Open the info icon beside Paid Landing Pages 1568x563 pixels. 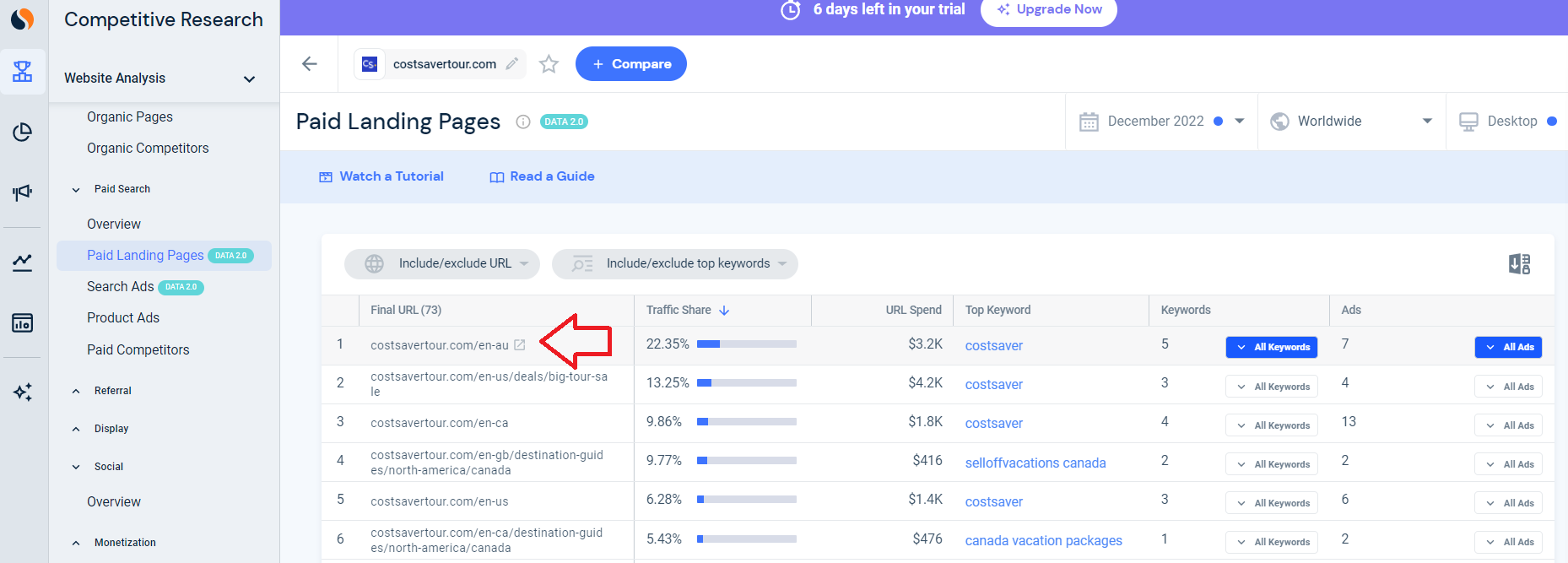tap(523, 122)
